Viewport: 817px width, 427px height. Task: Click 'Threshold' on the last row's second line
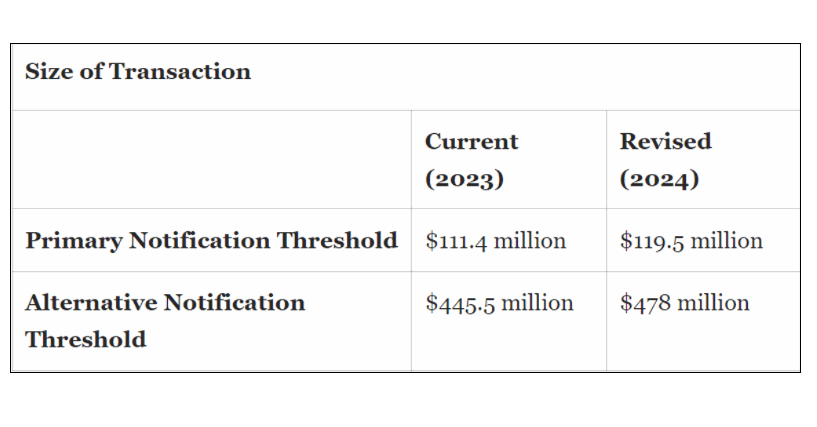click(85, 340)
